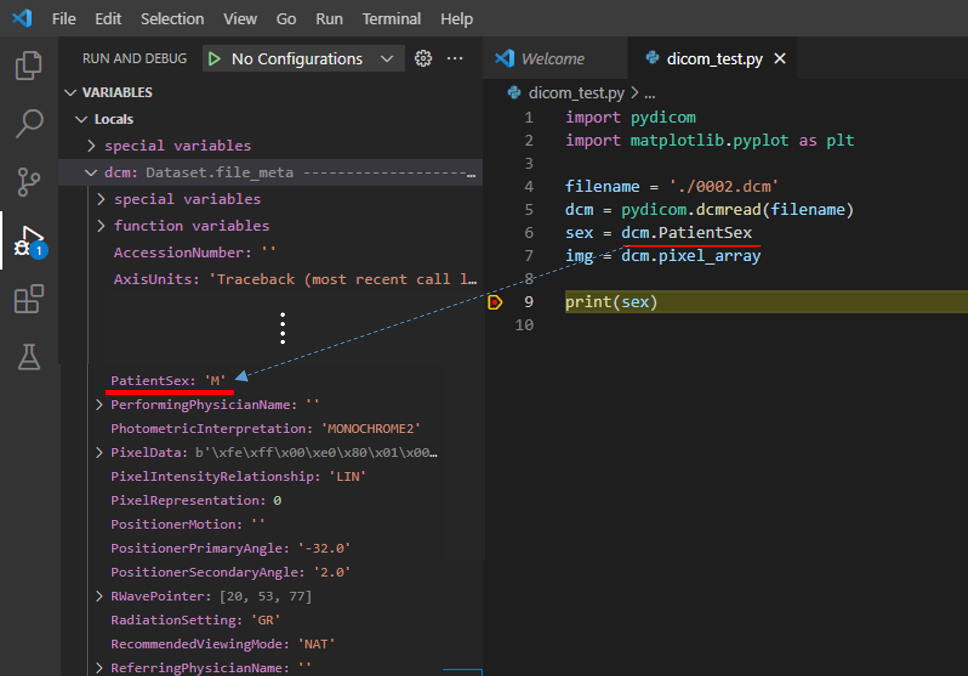Expand the PerformingPhysicianName entry
This screenshot has width=968, height=676.
click(x=99, y=405)
